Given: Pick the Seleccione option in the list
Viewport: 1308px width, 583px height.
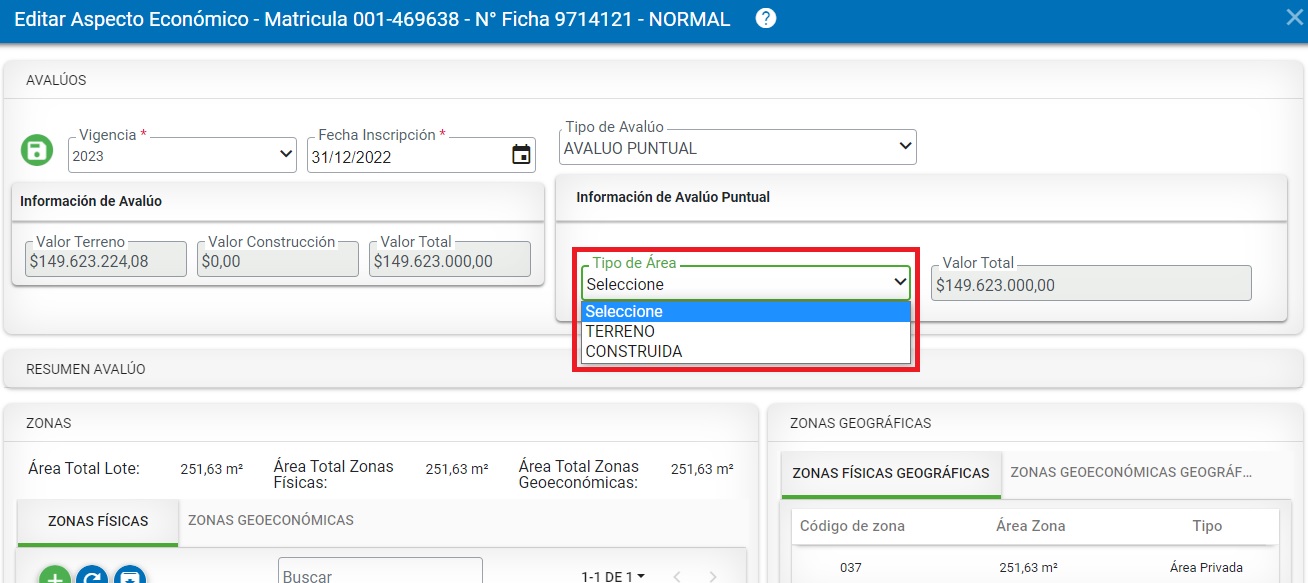Looking at the screenshot, I should 625,311.
